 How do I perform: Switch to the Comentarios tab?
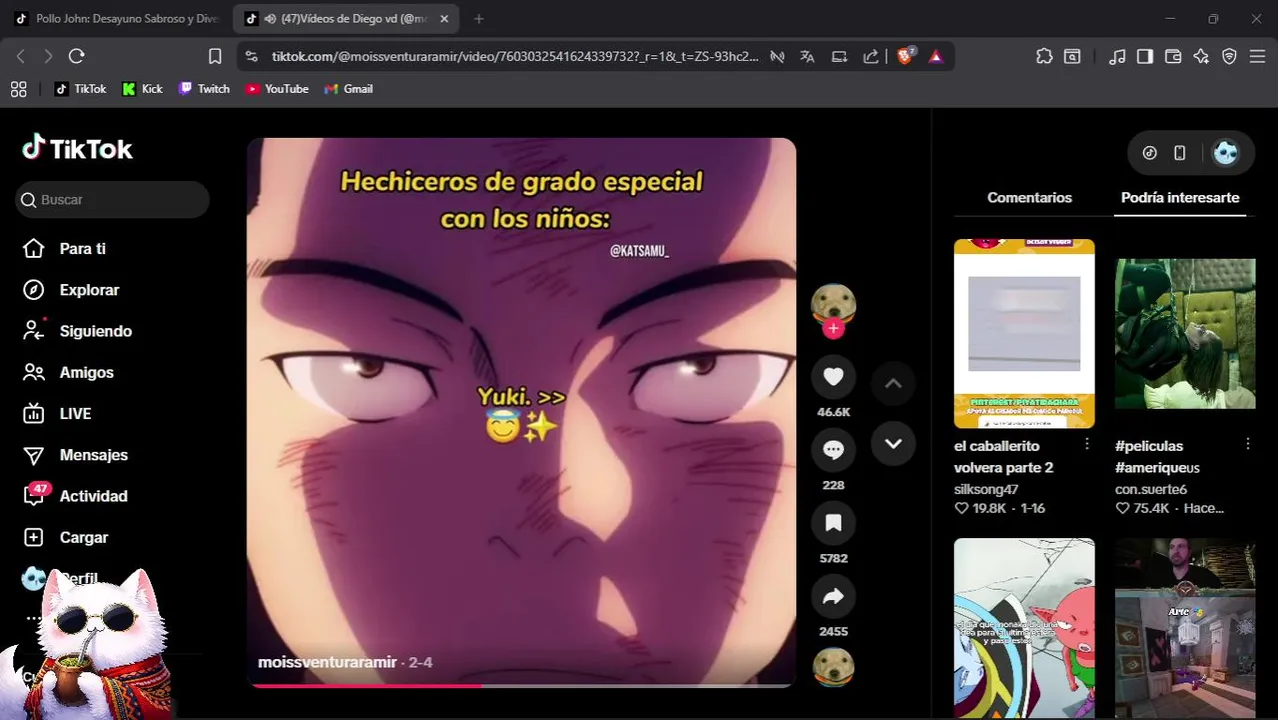(x=1029, y=198)
